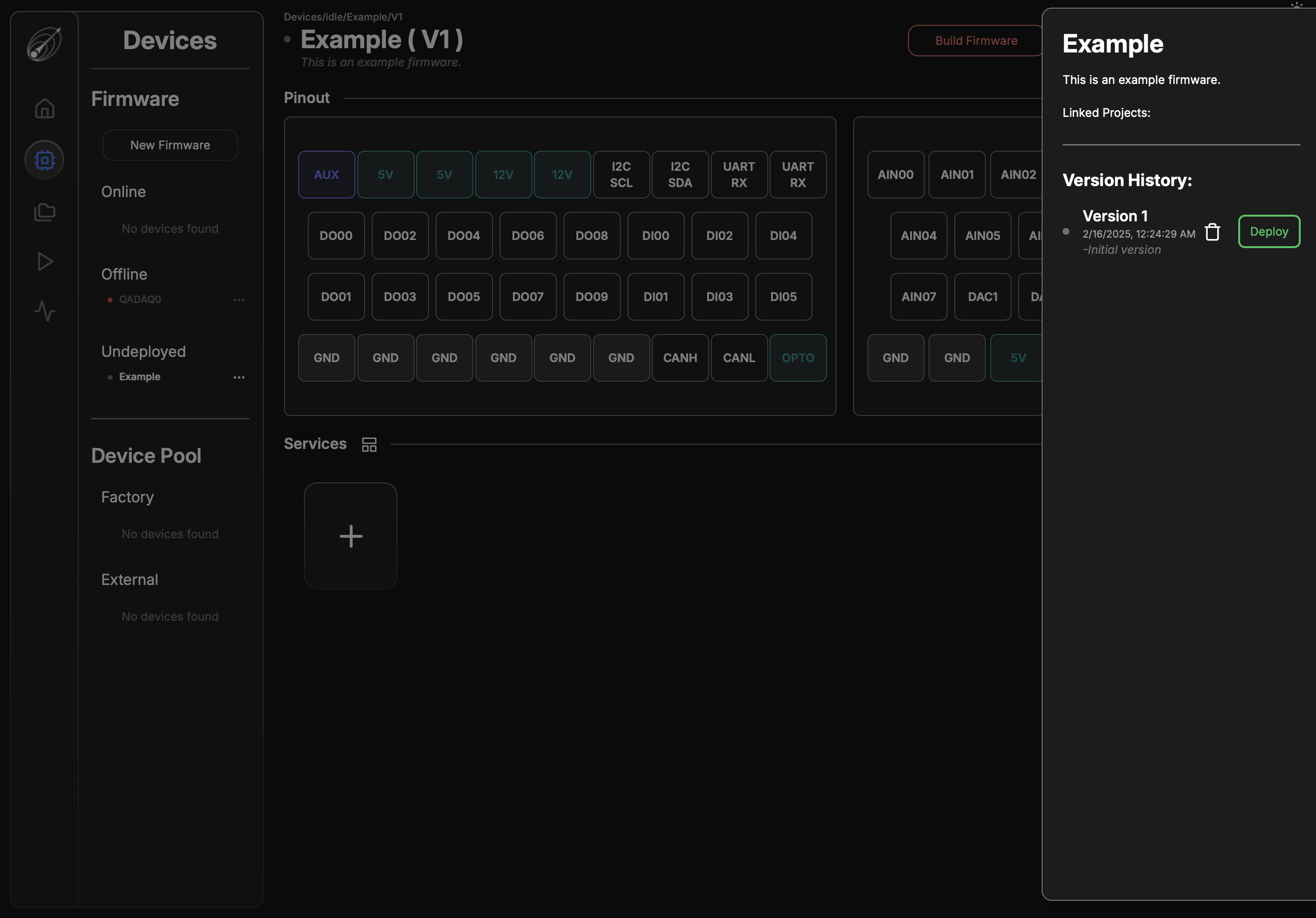
Task: Delete Version 1 with trash icon
Action: [1212, 232]
